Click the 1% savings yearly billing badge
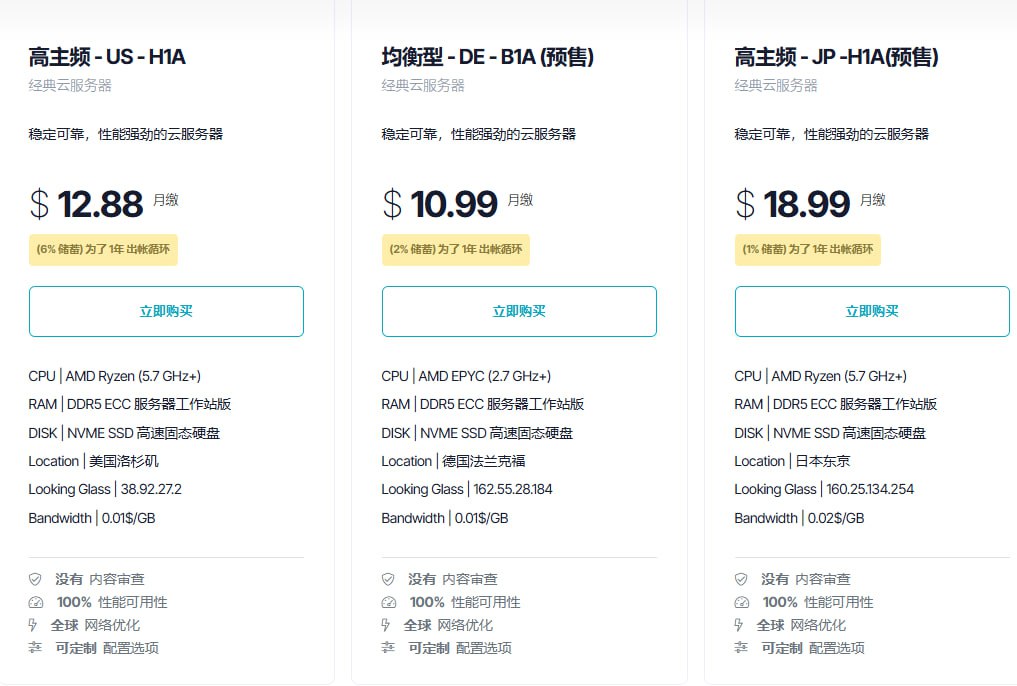 [808, 249]
